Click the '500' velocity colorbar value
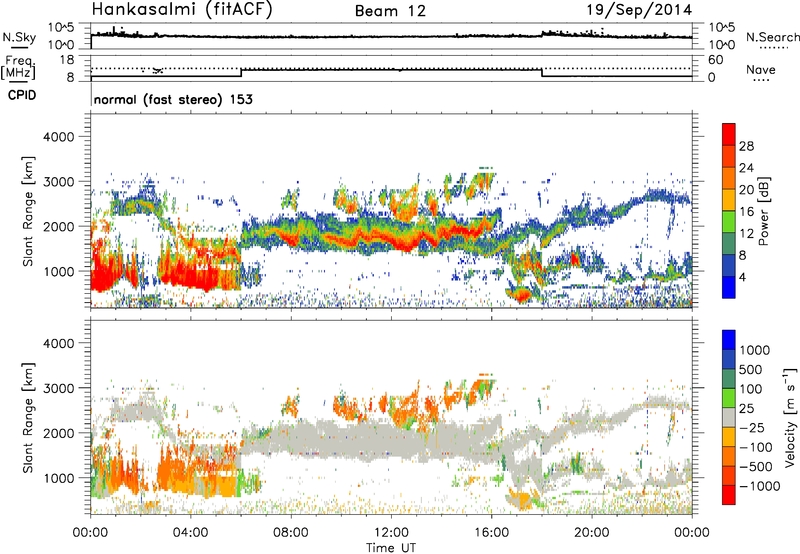The image size is (800, 554). 751,369
